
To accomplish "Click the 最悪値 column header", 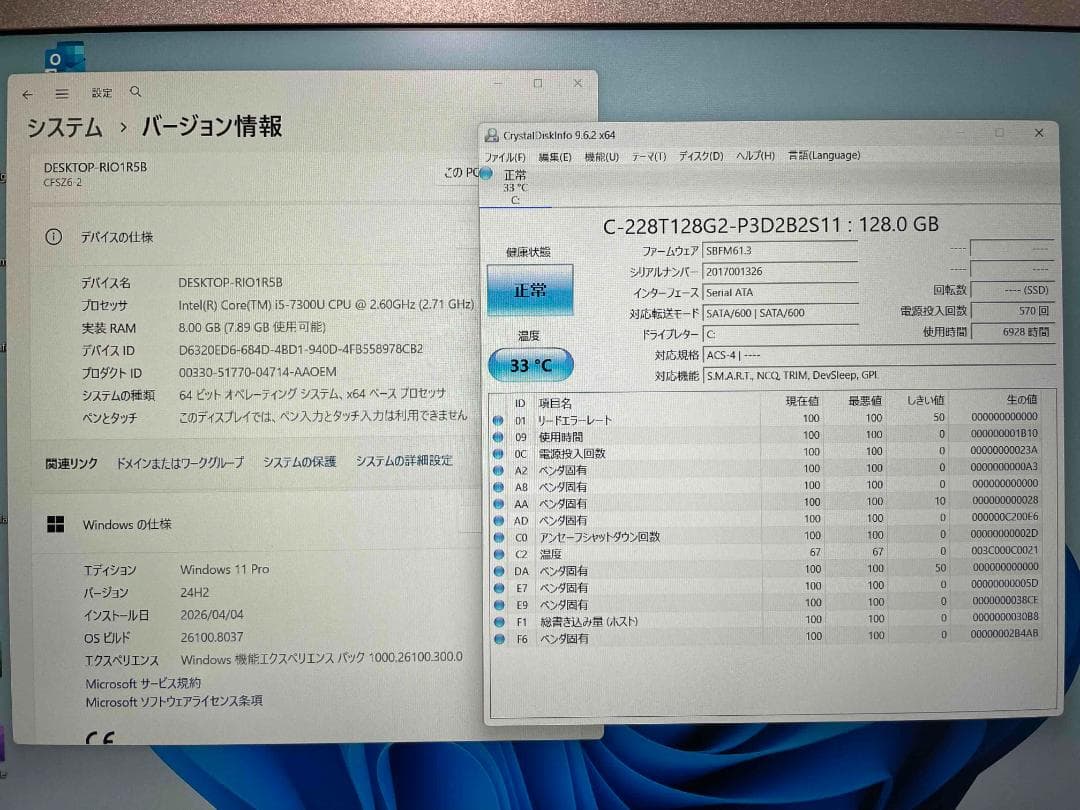I will coord(864,400).
